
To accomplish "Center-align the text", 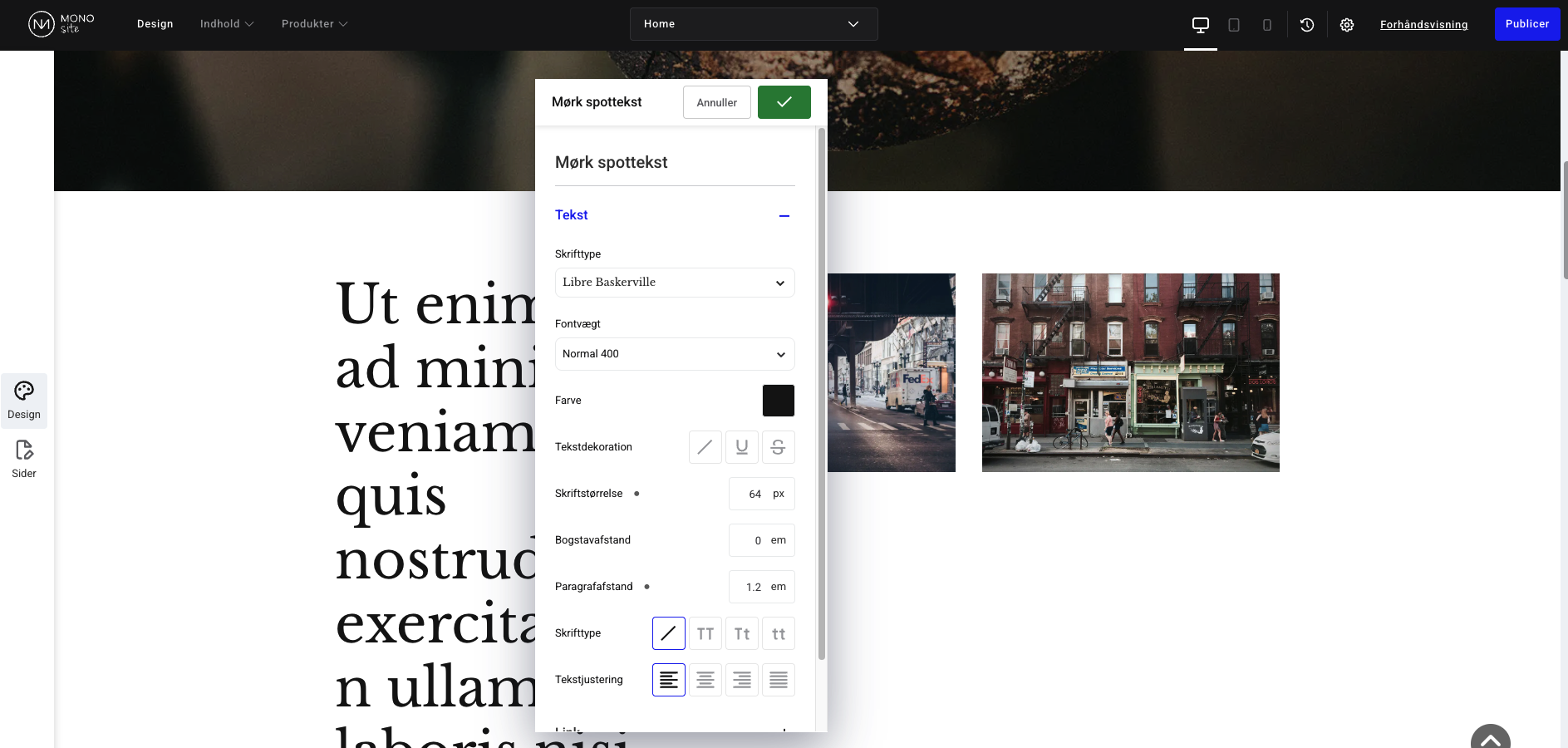I will point(705,680).
